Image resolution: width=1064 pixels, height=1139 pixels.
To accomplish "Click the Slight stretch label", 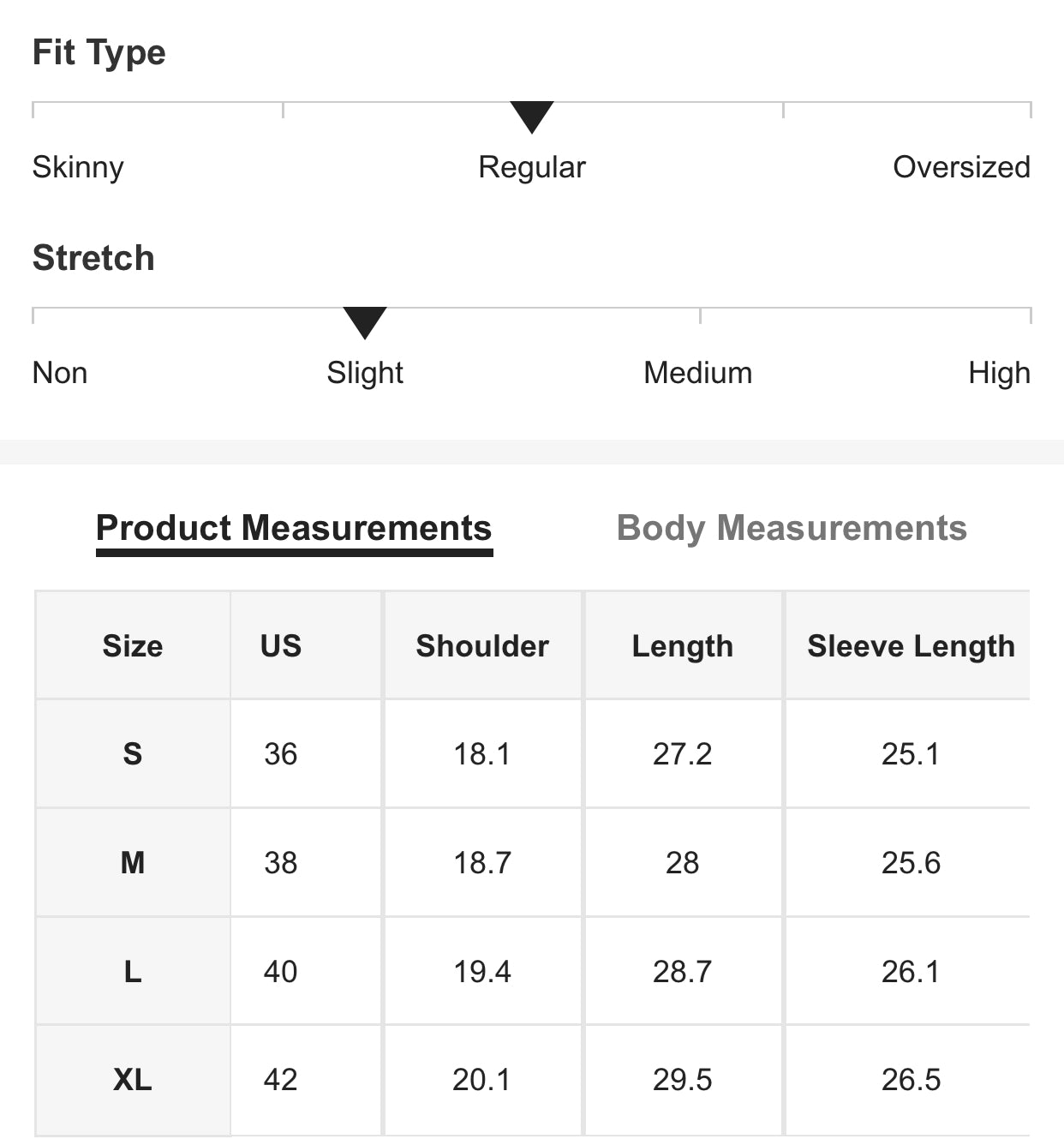I will [x=365, y=373].
